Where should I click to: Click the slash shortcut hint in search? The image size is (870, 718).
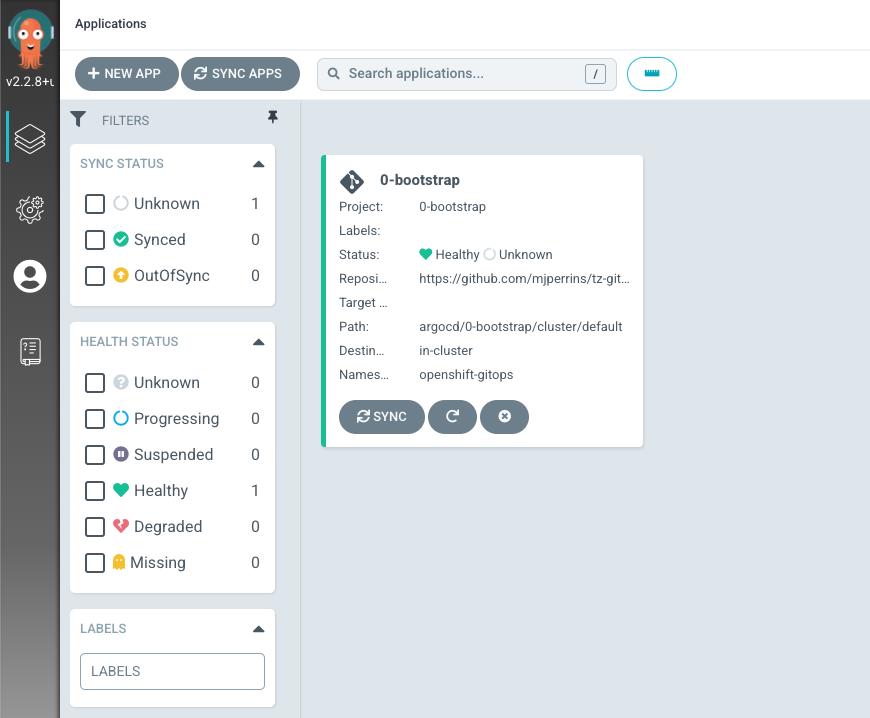click(595, 74)
